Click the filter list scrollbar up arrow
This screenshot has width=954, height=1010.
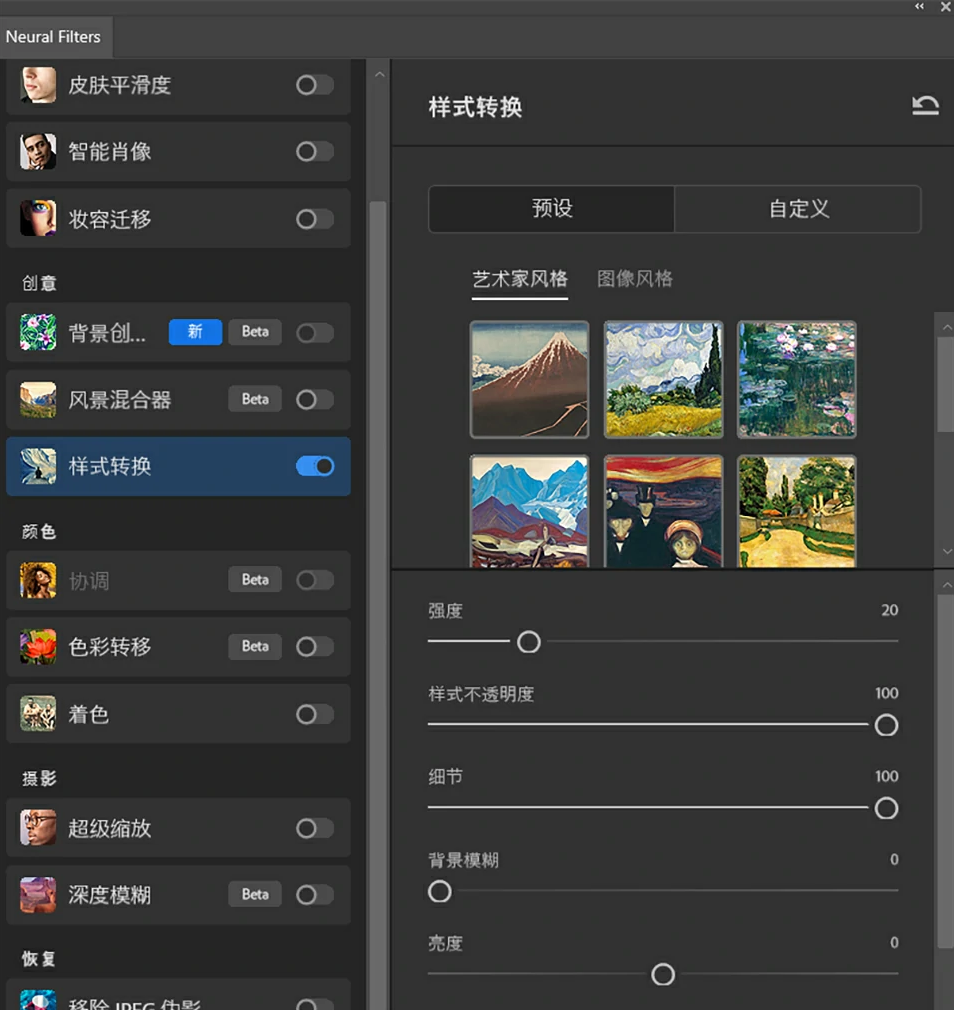point(379,75)
